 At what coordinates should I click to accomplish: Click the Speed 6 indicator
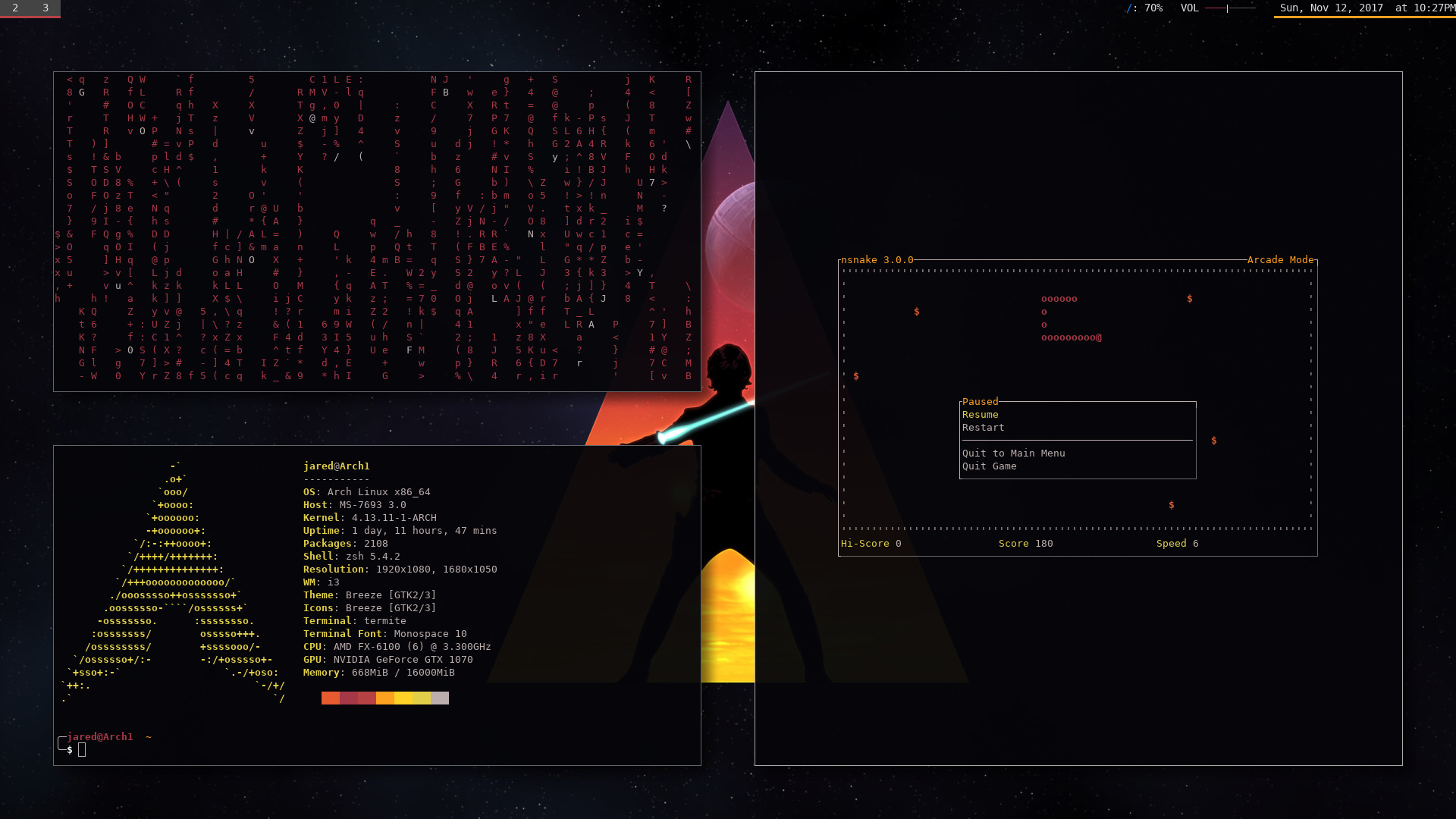coord(1177,544)
